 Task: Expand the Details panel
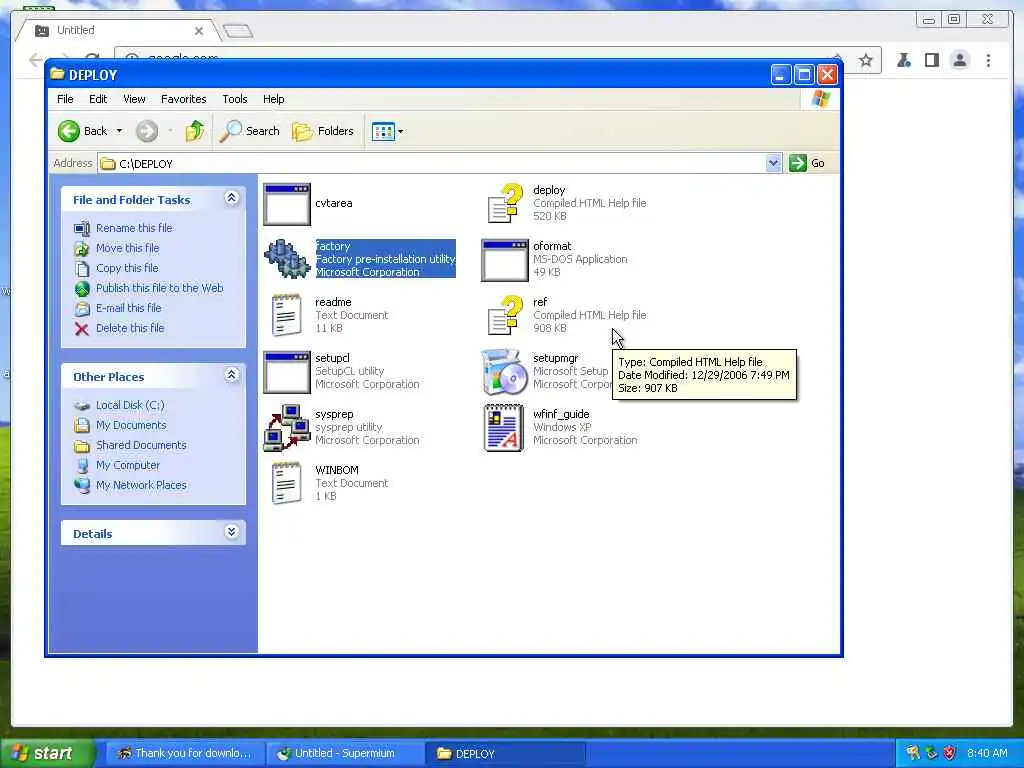232,532
